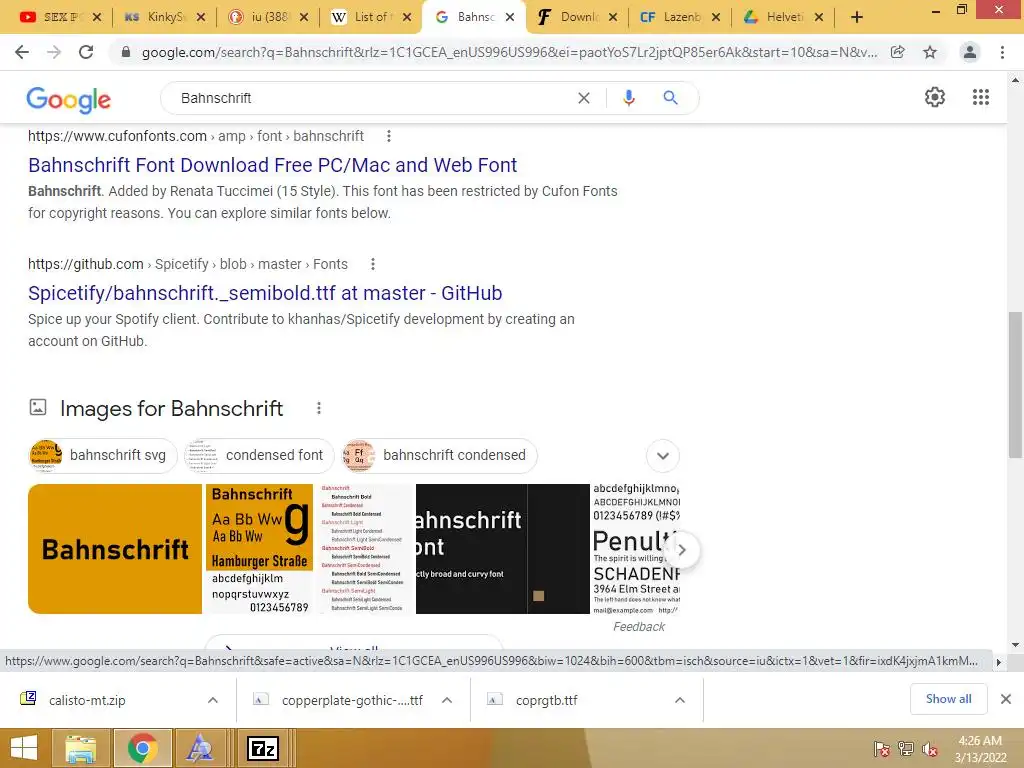Screen dimensions: 1024x768
Task: Expand more image filter chips
Action: (663, 456)
